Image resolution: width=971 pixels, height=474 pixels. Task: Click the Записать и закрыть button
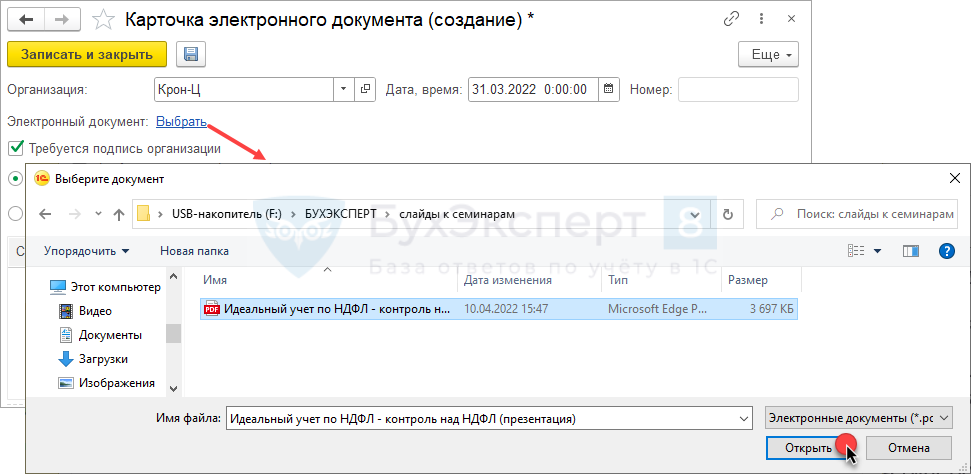click(x=87, y=54)
